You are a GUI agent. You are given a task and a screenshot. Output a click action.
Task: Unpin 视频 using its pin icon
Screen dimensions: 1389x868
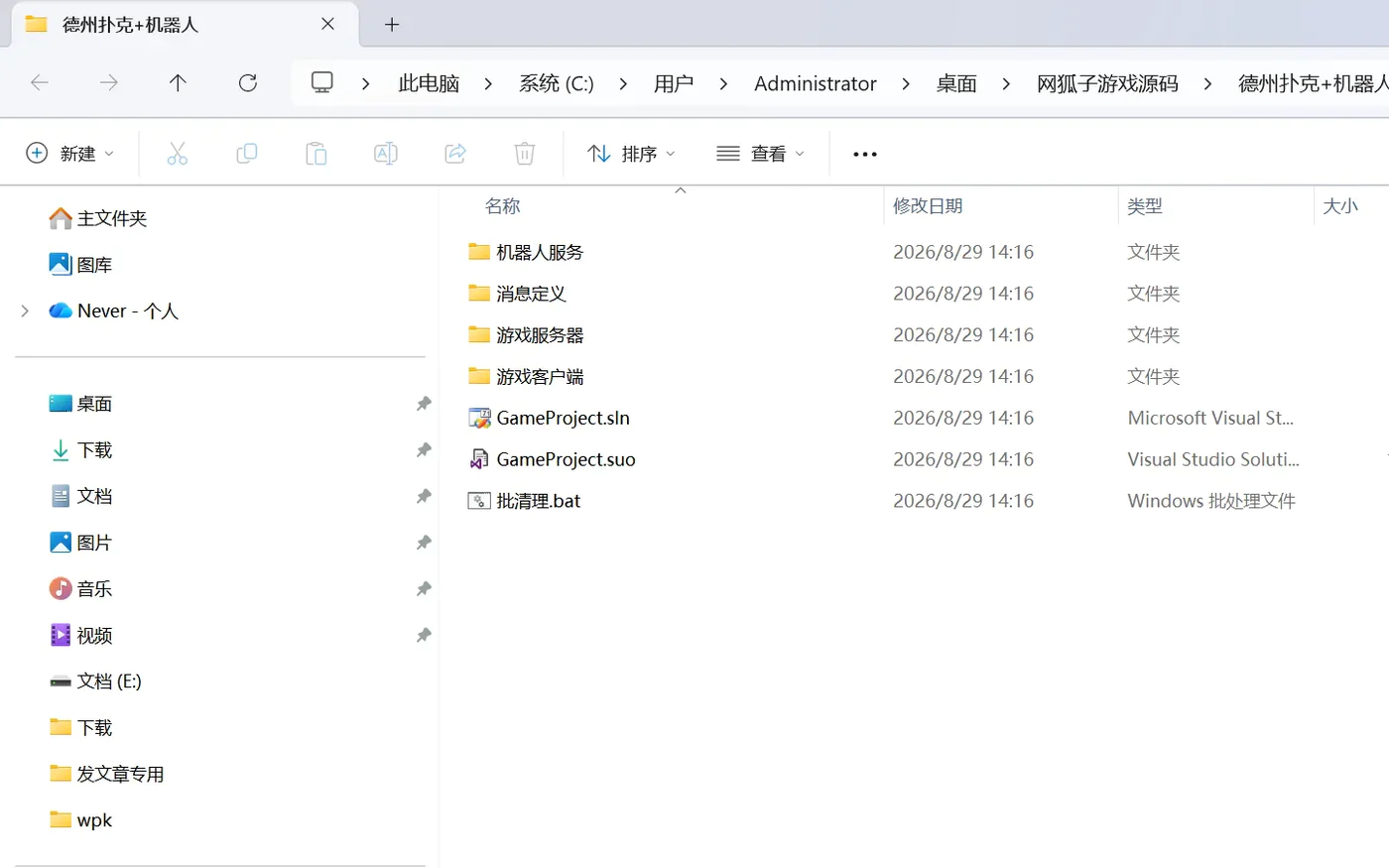coord(424,635)
